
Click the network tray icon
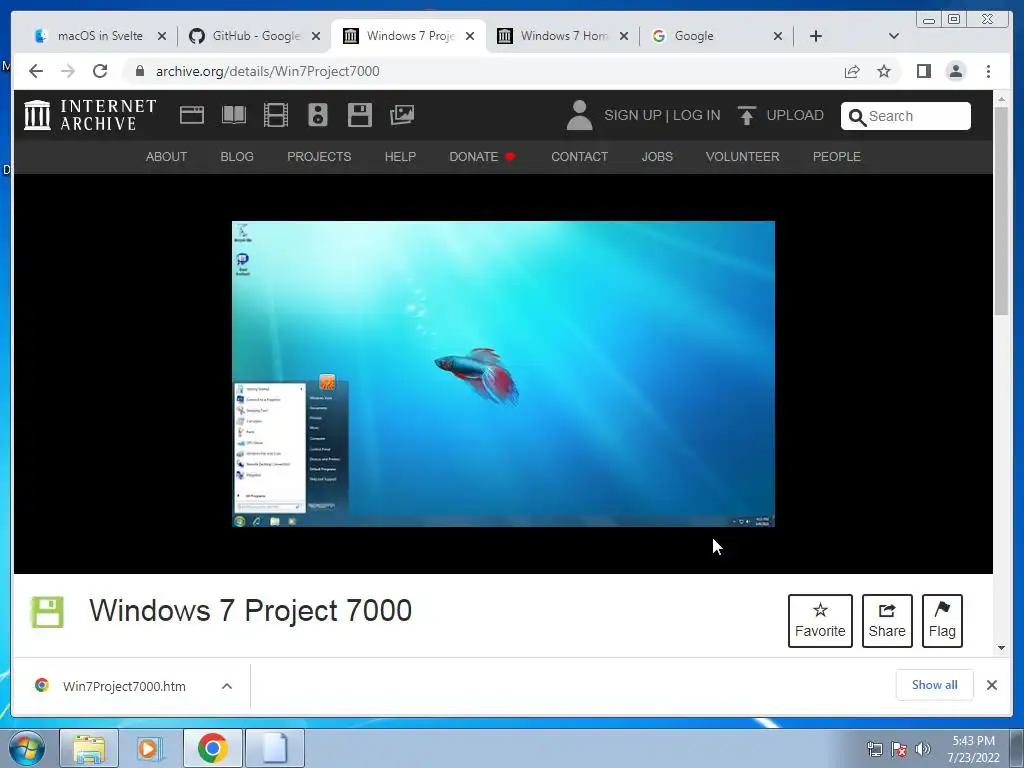click(x=874, y=749)
